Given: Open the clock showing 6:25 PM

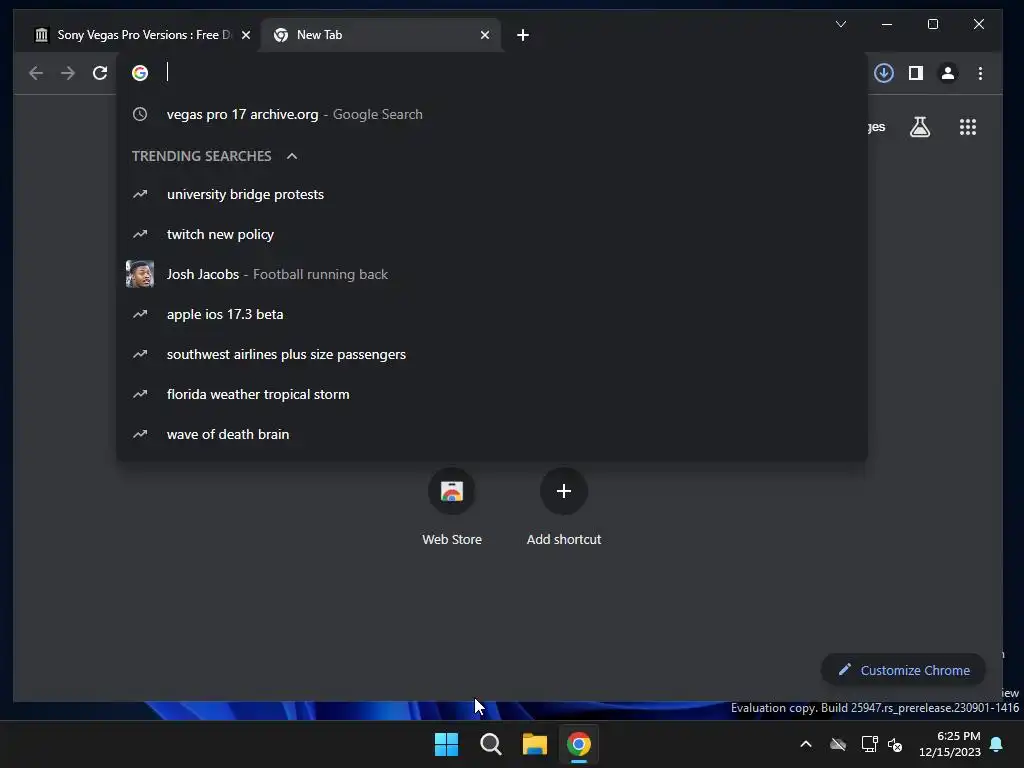Looking at the screenshot, I should (950, 744).
